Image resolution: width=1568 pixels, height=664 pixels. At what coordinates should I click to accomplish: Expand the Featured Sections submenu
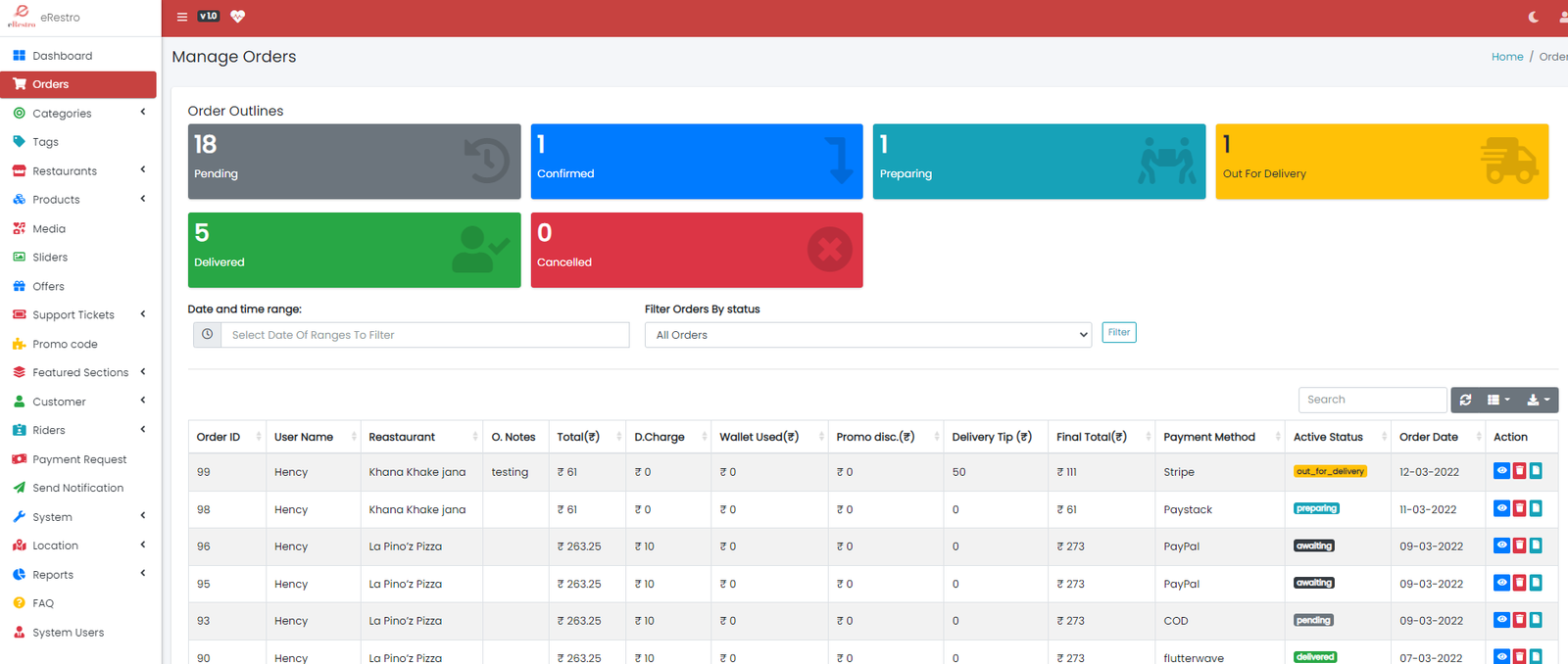(78, 373)
